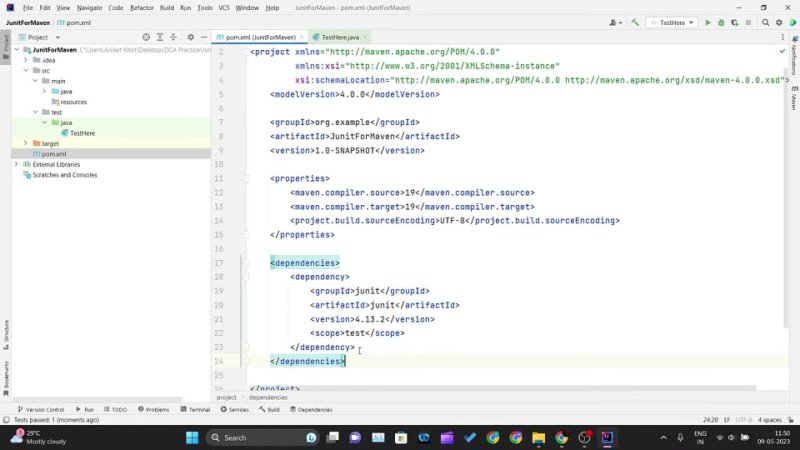Close the pom.xml editor tab
This screenshot has width=800, height=450.
[x=302, y=37]
